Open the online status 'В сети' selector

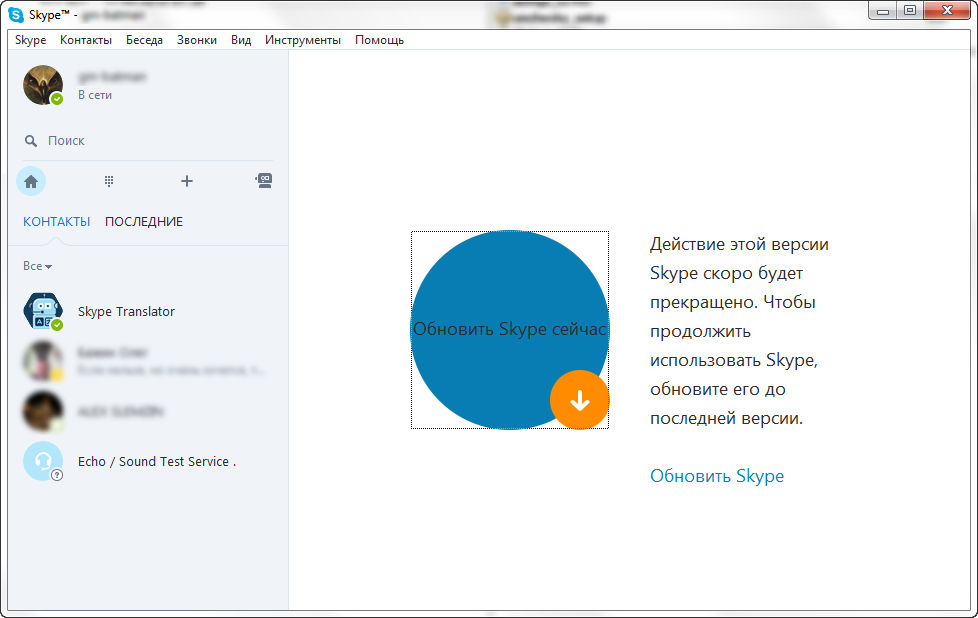click(95, 95)
